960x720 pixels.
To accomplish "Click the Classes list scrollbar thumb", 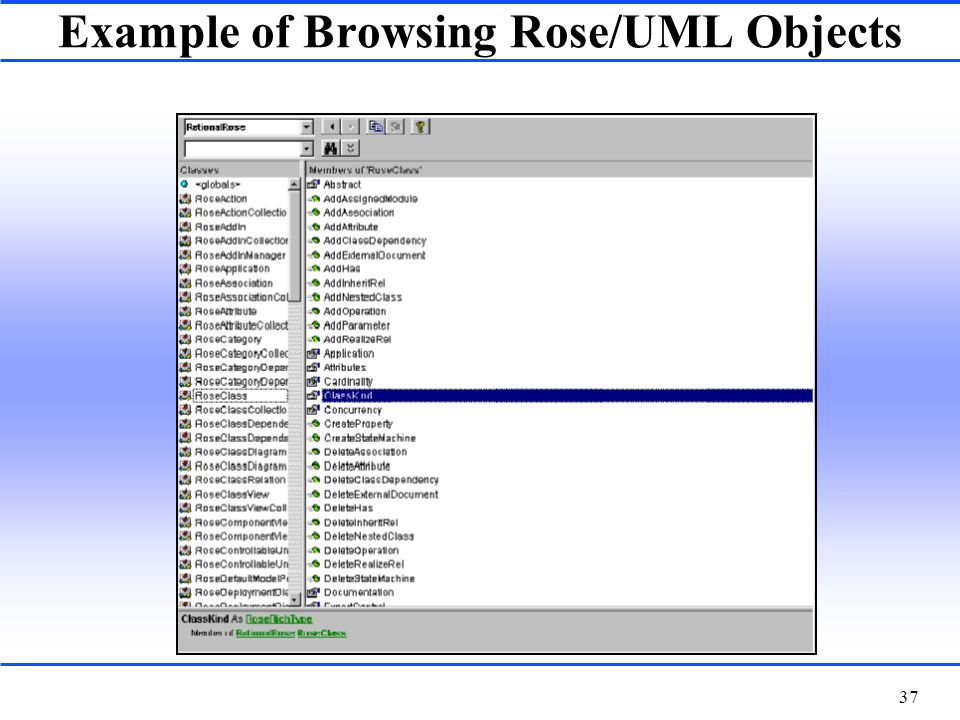I will click(294, 246).
